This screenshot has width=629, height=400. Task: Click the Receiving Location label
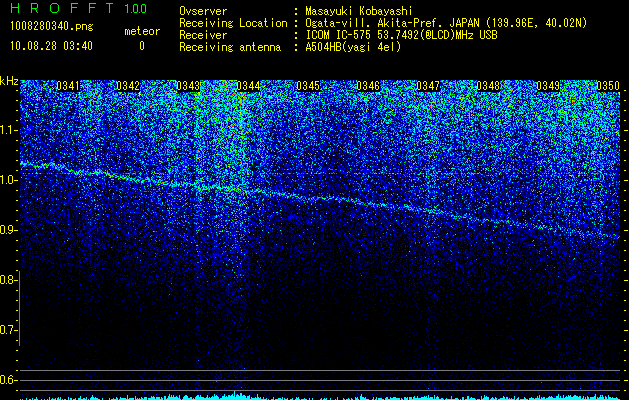pos(233,24)
